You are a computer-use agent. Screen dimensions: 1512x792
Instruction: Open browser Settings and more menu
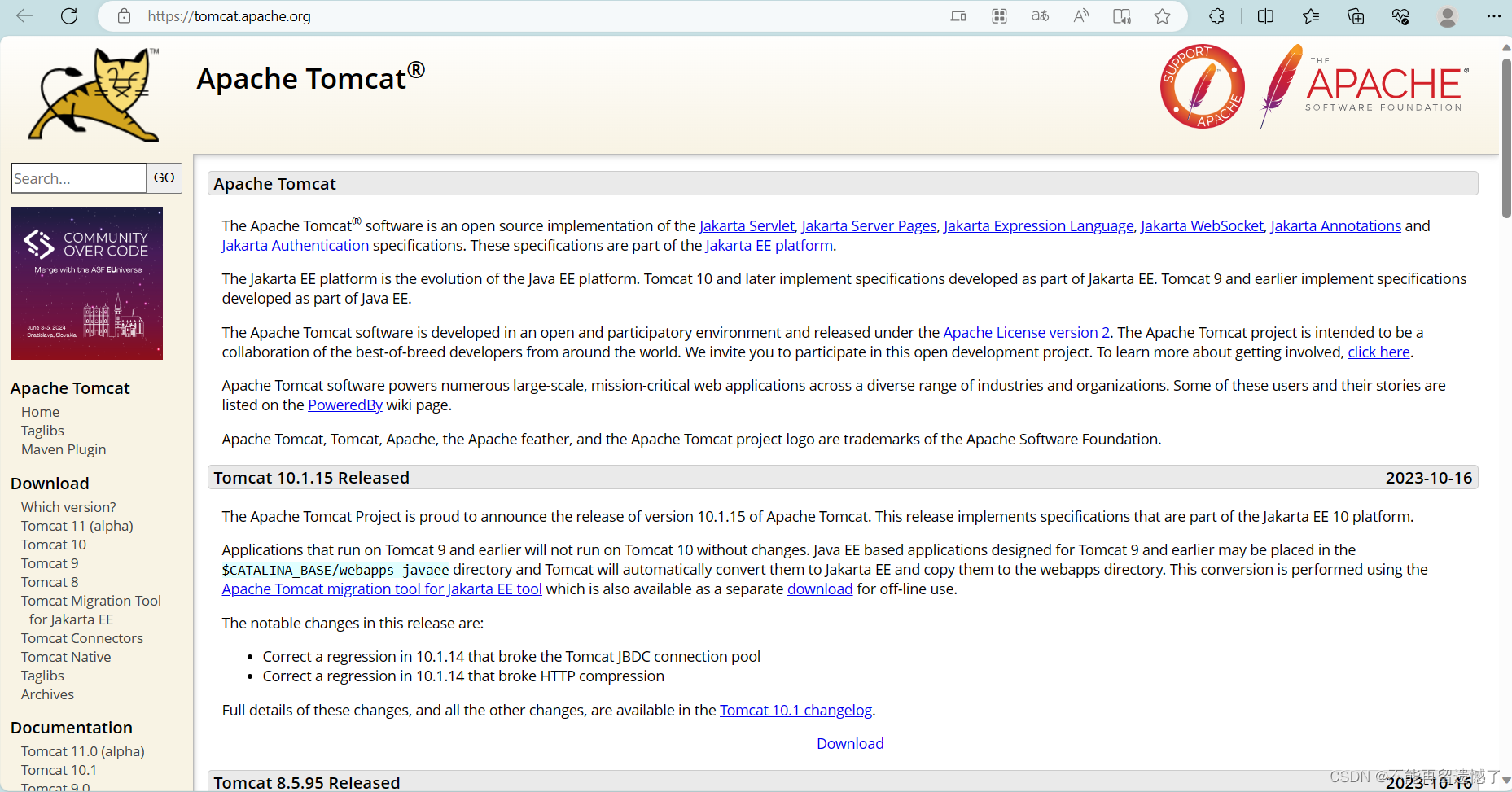(1493, 16)
